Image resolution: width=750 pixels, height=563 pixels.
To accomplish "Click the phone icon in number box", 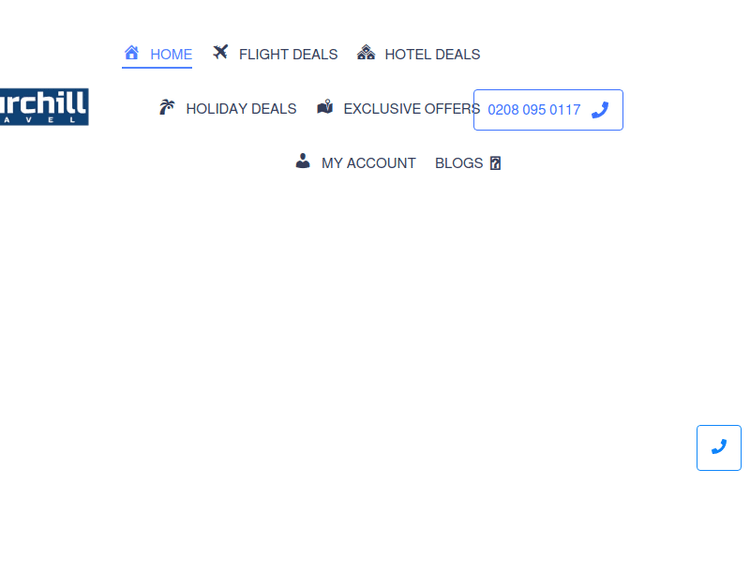I will [x=600, y=110].
